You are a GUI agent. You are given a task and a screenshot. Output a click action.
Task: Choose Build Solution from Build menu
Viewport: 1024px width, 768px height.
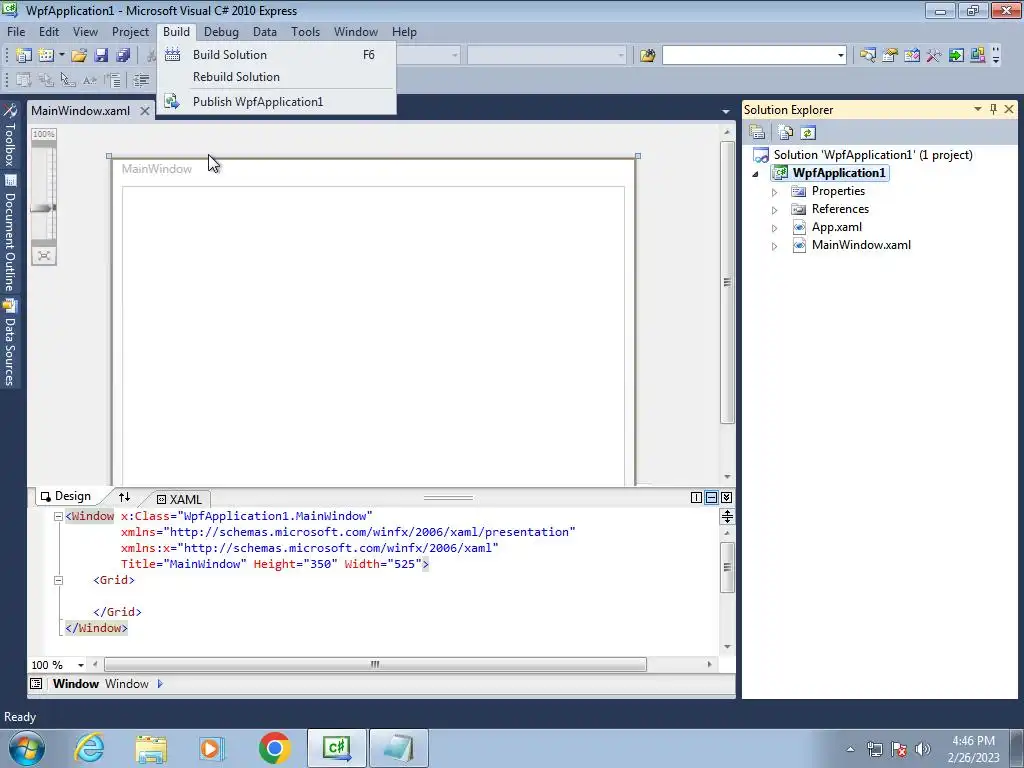(x=276, y=55)
